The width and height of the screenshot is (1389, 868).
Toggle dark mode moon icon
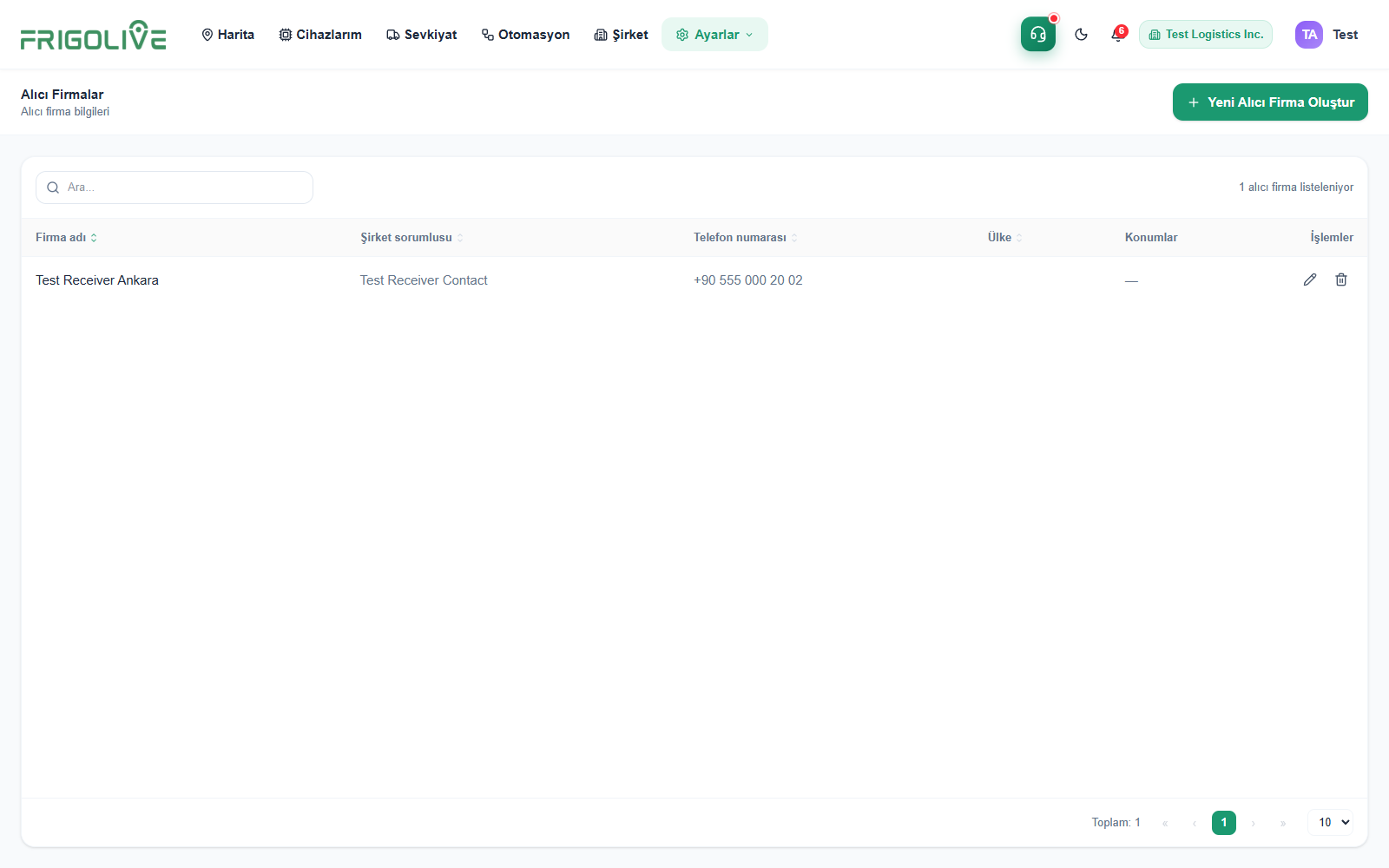coord(1081,35)
